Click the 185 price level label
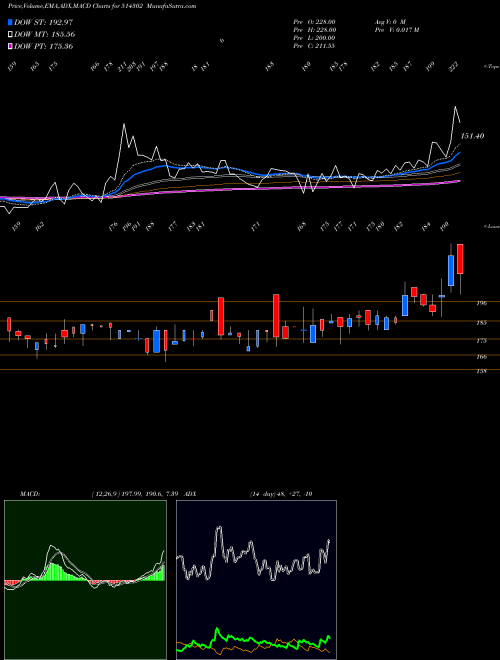The width and height of the screenshot is (500, 660). tap(482, 323)
